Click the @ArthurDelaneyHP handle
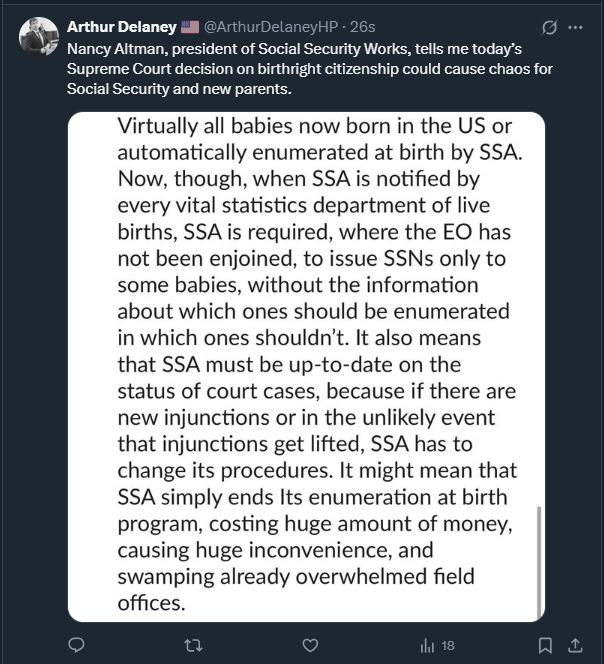The image size is (604, 664). (271, 27)
